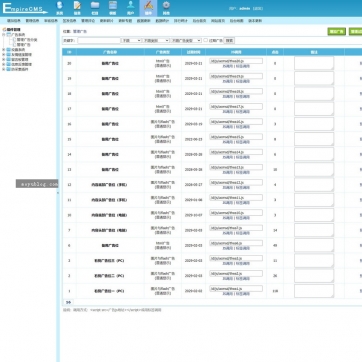The width and height of the screenshot is (362, 362).
Task: Open the 栏目 (Column) folder icon
Action: (x=95, y=8)
